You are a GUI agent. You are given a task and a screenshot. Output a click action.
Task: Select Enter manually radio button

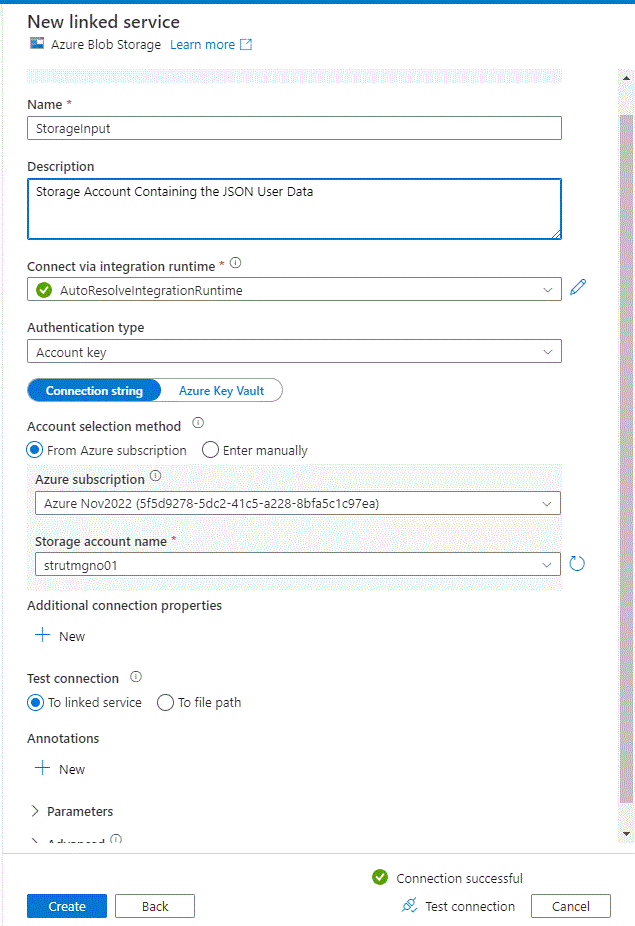click(x=210, y=450)
